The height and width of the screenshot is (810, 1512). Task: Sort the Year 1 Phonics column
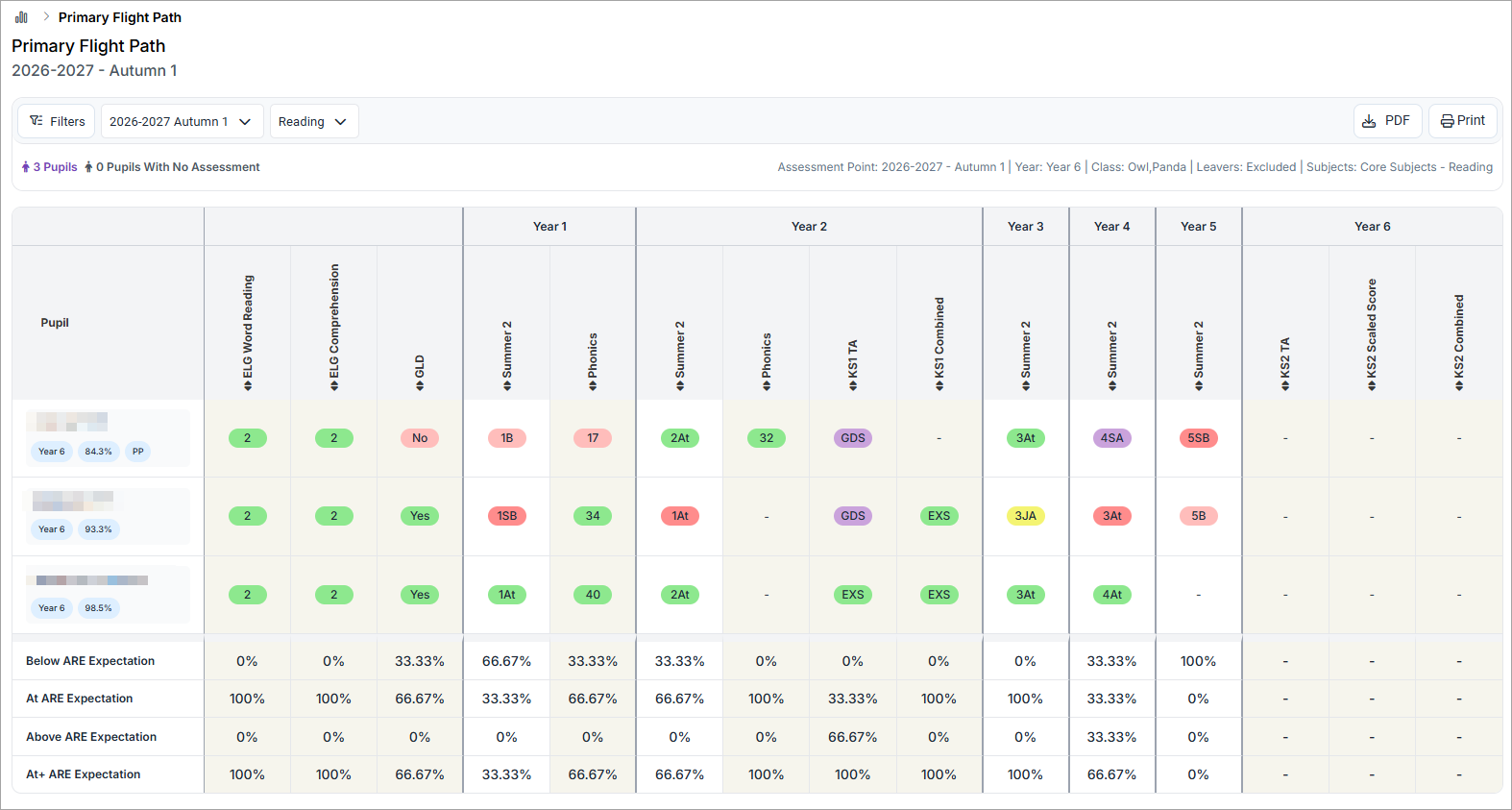pyautogui.click(x=593, y=385)
